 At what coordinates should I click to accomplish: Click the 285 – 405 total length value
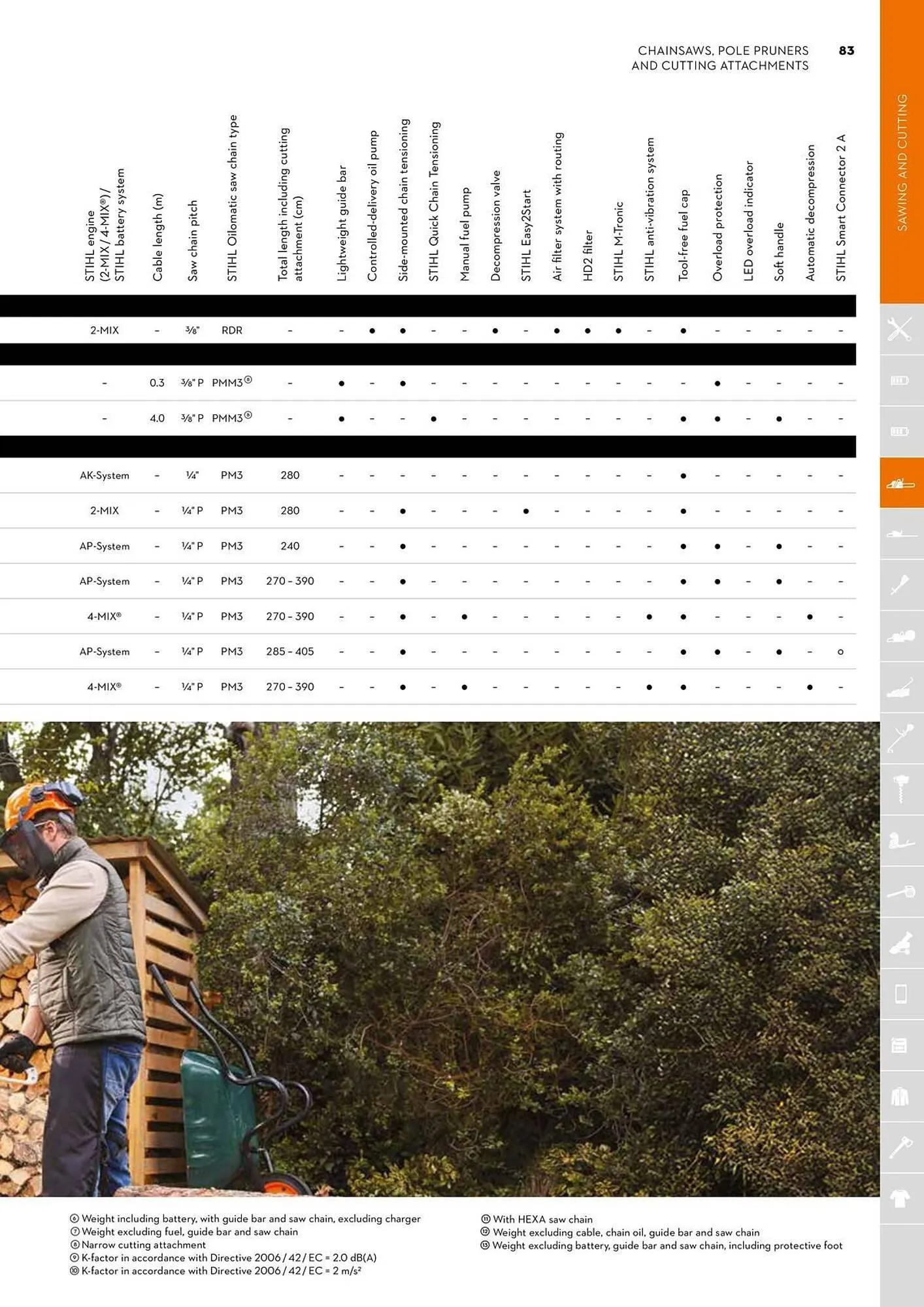tap(289, 652)
